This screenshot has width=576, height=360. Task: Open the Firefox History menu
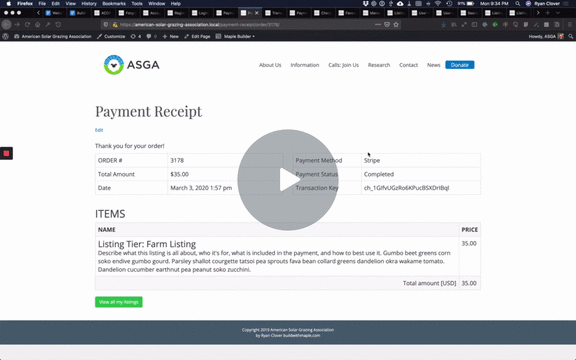[89, 4]
